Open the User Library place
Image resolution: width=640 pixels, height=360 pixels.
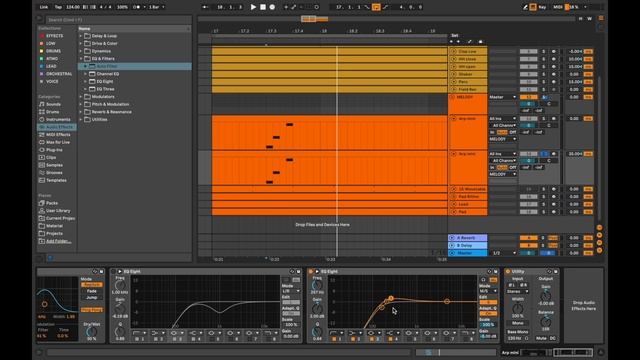click(58, 211)
